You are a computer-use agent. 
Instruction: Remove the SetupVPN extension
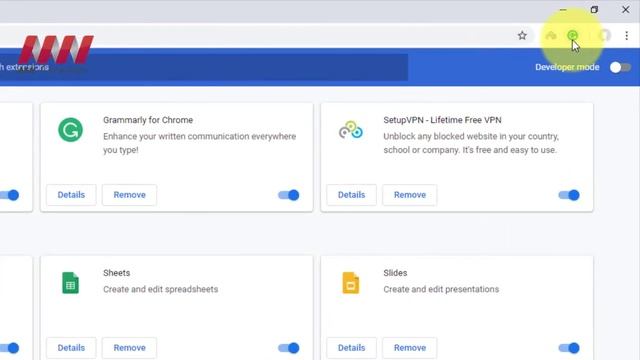410,195
